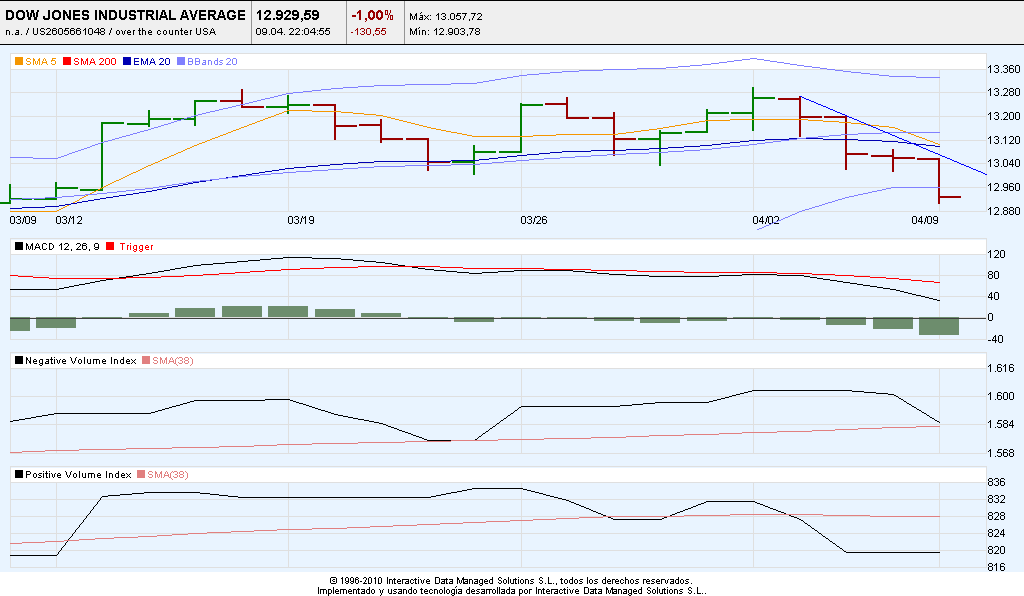Select the EMA 20 legend label
The height and width of the screenshot is (596, 1024).
click(152, 61)
